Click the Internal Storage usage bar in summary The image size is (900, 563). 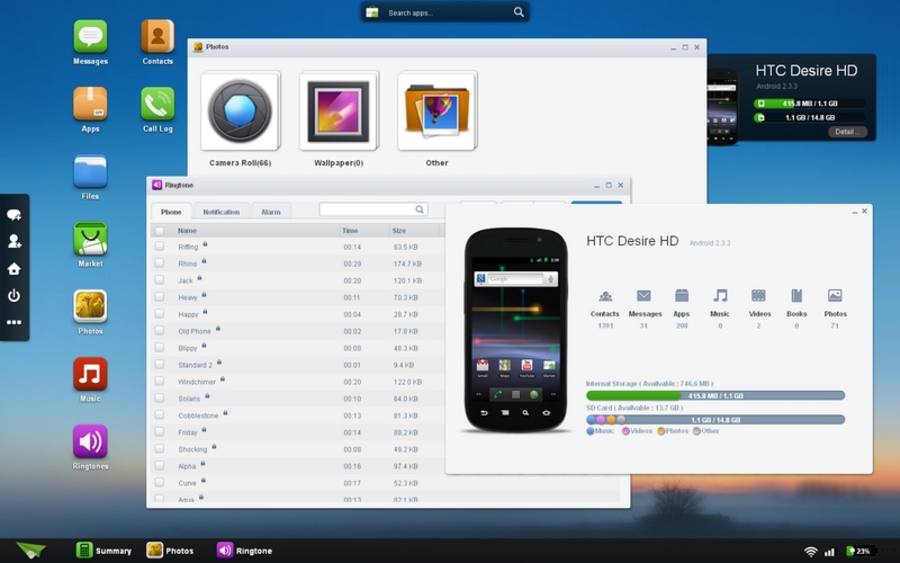[x=715, y=395]
